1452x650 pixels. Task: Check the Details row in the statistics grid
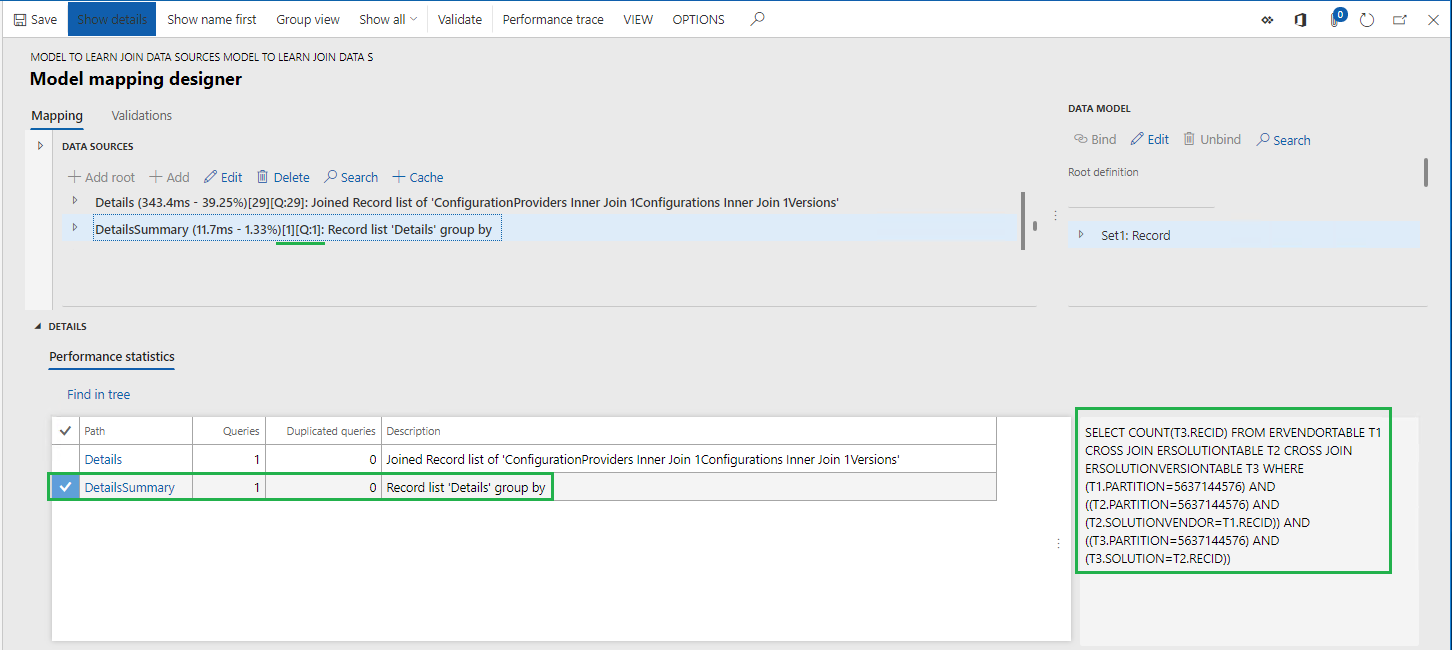(x=65, y=459)
